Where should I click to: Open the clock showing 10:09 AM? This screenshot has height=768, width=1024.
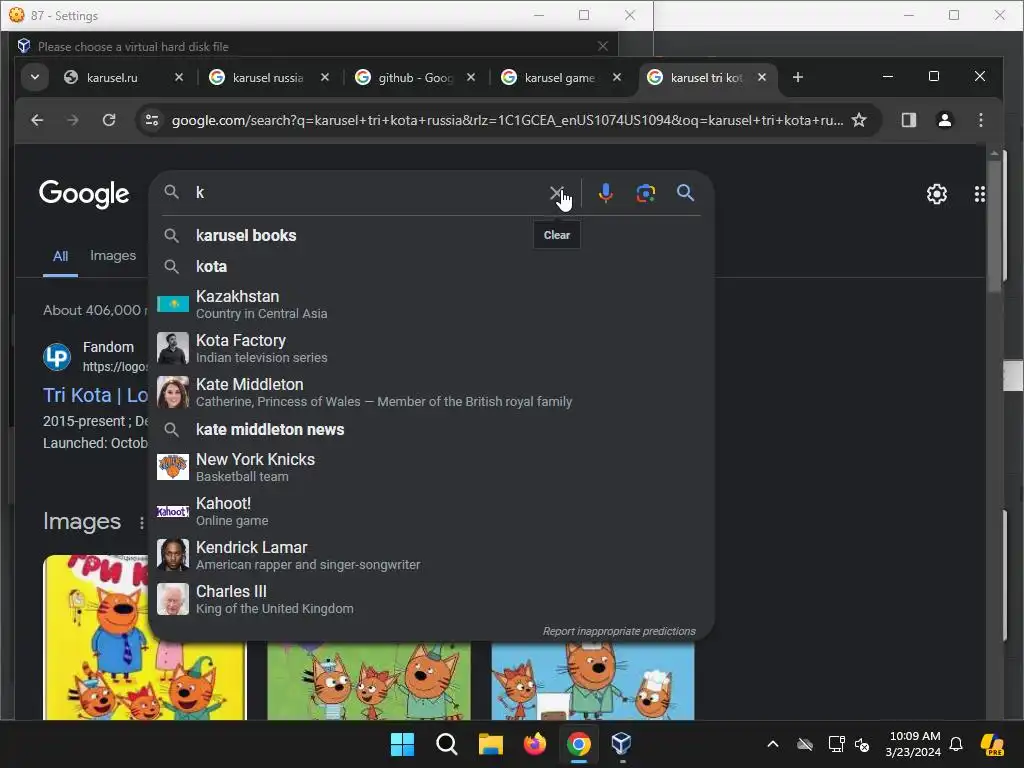913,744
